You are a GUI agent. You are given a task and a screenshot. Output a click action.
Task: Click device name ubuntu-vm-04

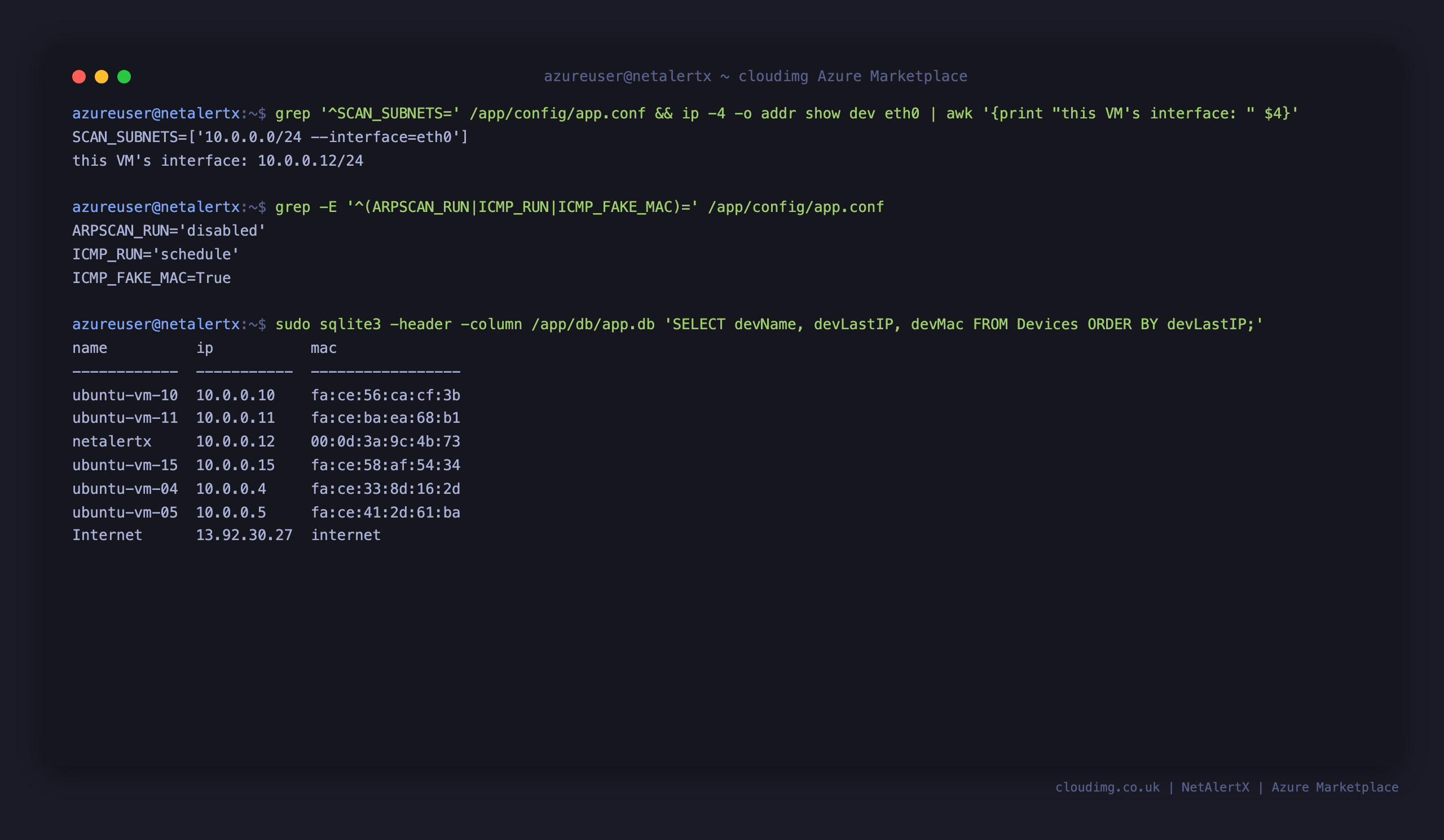(x=125, y=488)
